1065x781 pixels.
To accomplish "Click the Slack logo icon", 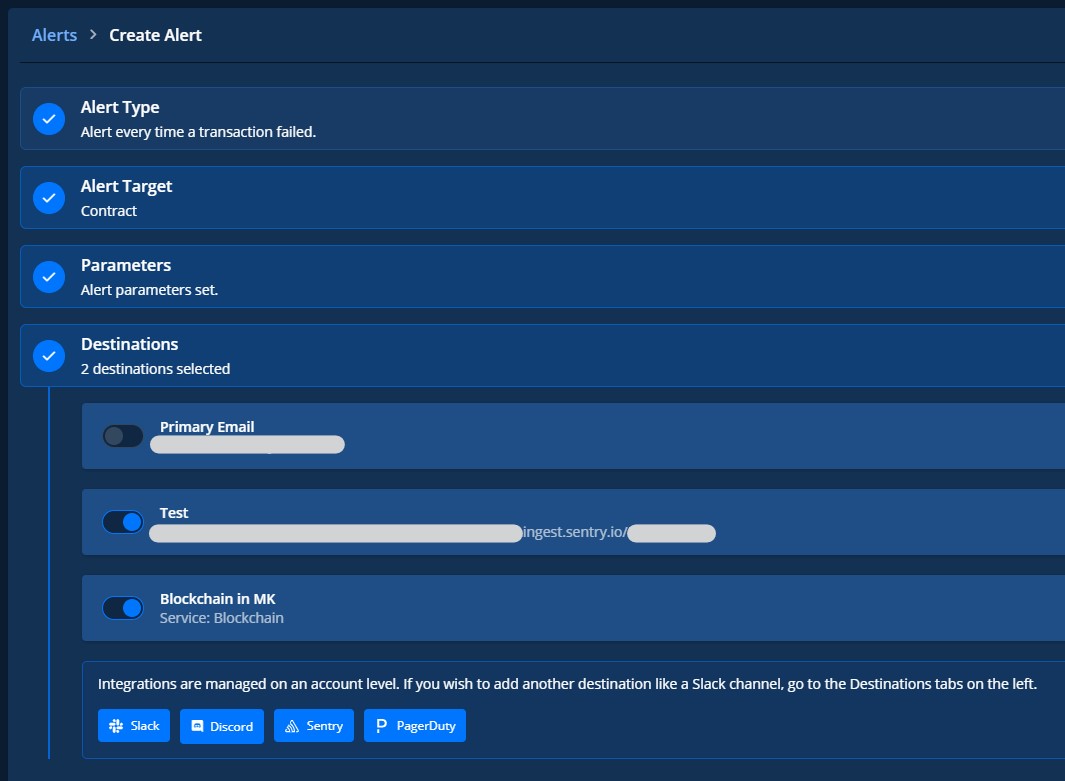I will 116,726.
